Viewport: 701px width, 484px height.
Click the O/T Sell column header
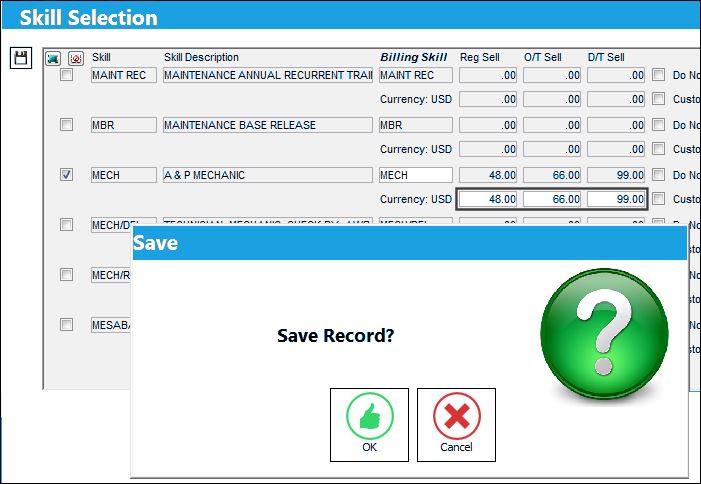coord(543,57)
